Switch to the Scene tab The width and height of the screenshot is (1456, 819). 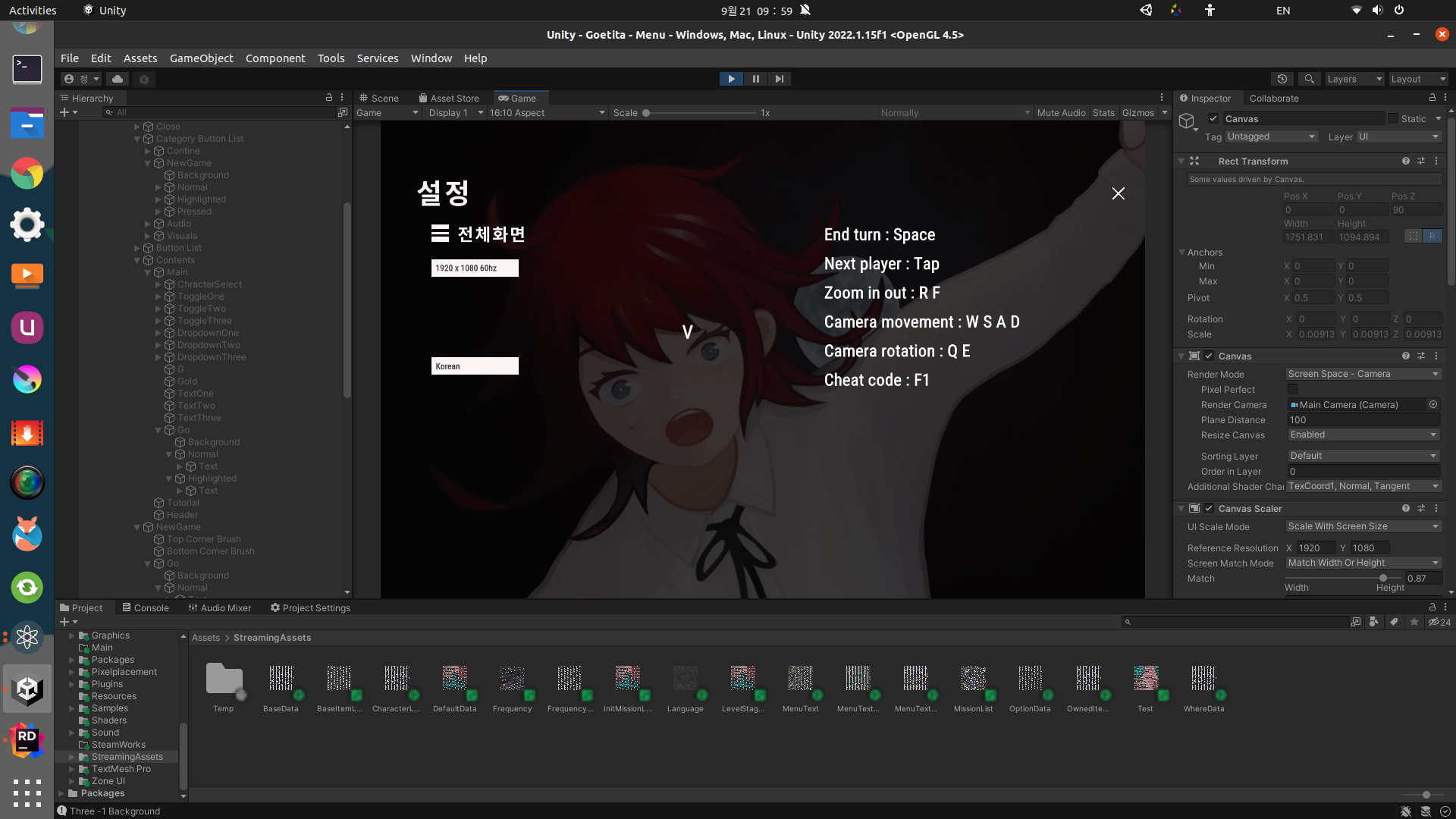point(379,98)
